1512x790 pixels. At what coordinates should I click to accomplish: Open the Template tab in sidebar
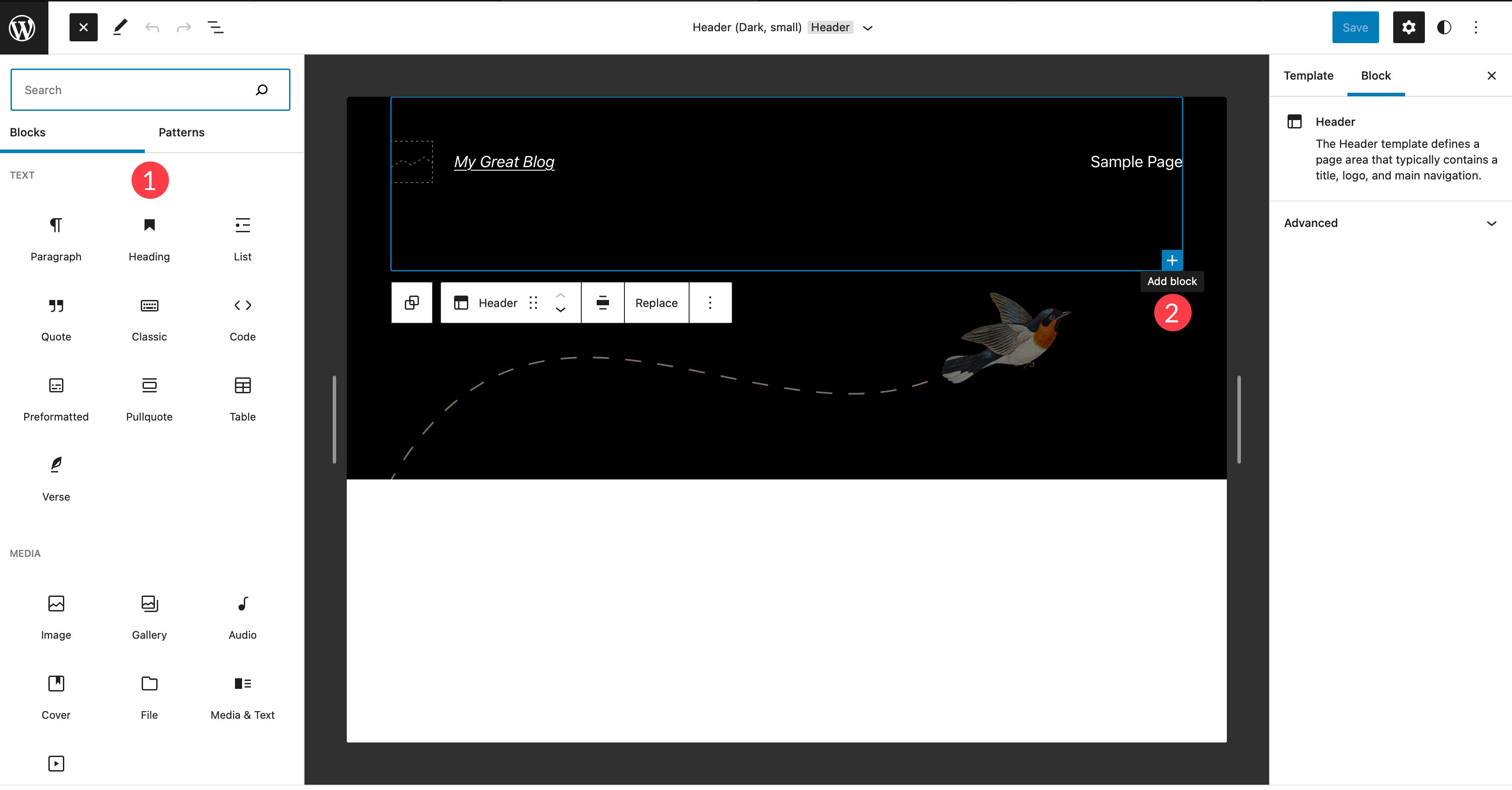1308,76
